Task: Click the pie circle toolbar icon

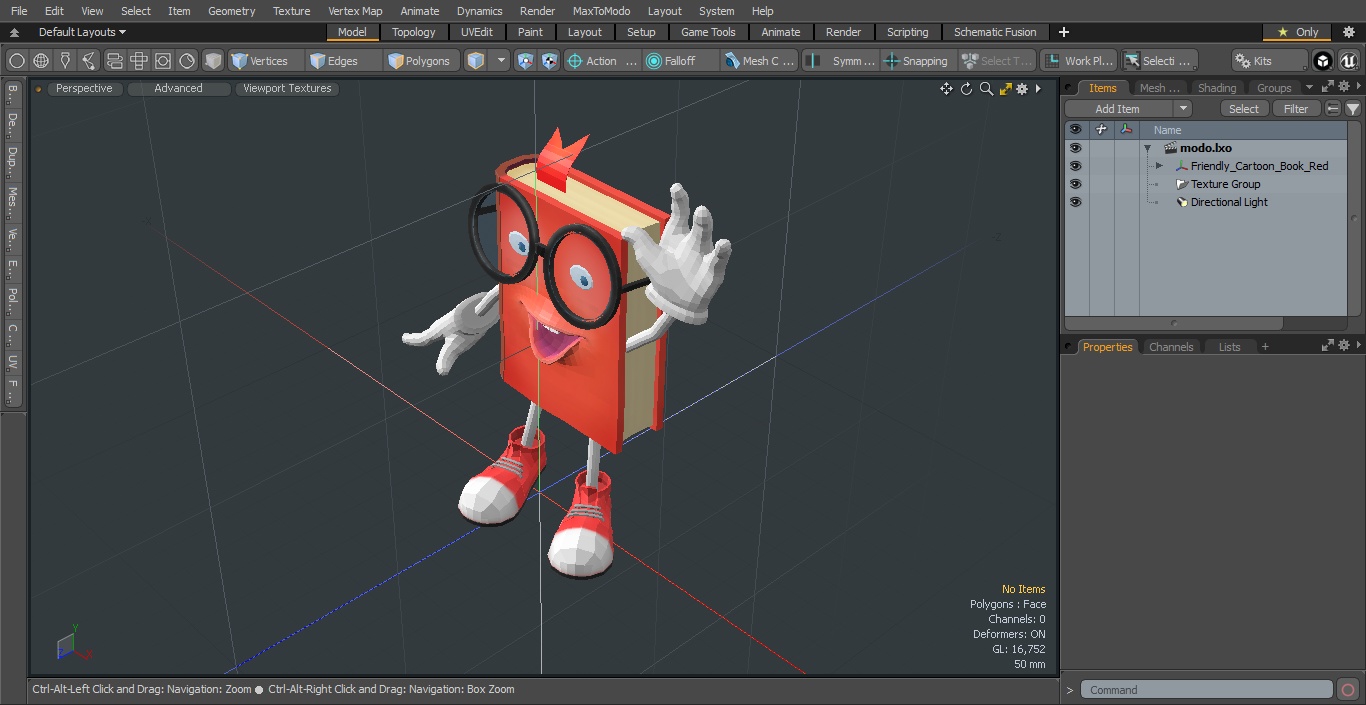Action: coord(187,61)
